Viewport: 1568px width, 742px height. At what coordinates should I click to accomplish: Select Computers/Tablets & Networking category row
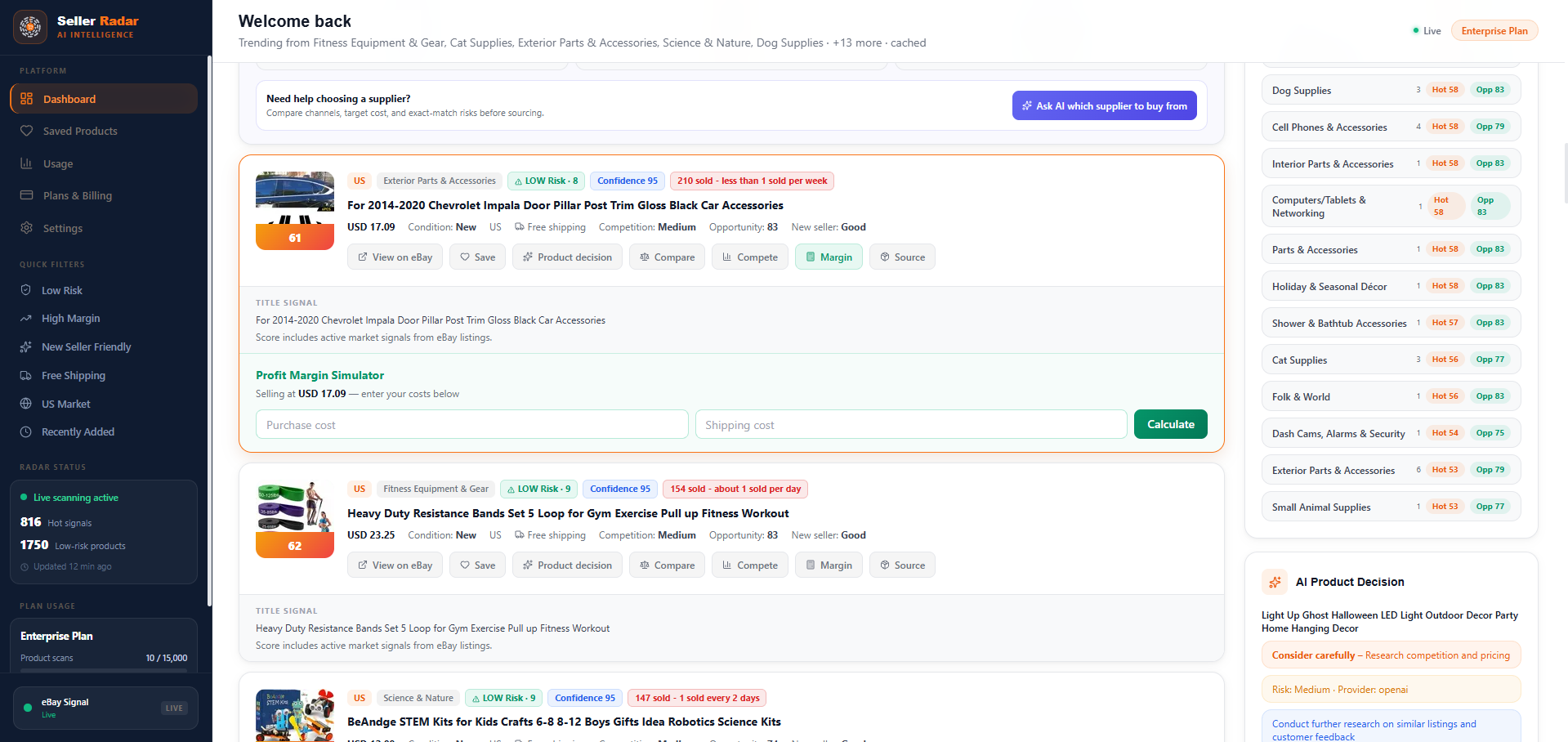1391,206
